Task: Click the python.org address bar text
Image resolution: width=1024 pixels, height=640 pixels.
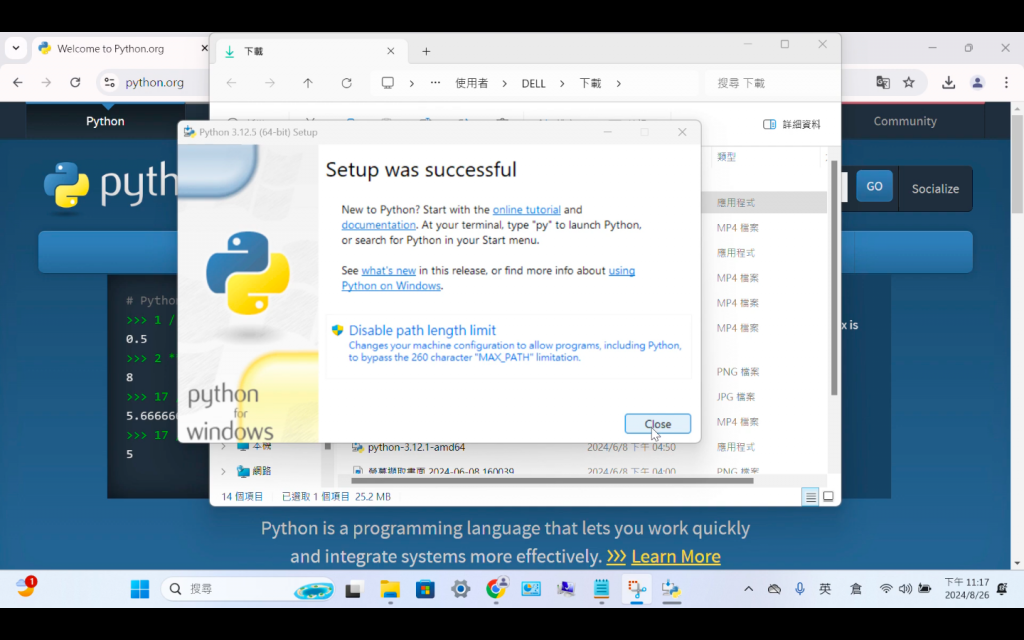Action: click(154, 82)
